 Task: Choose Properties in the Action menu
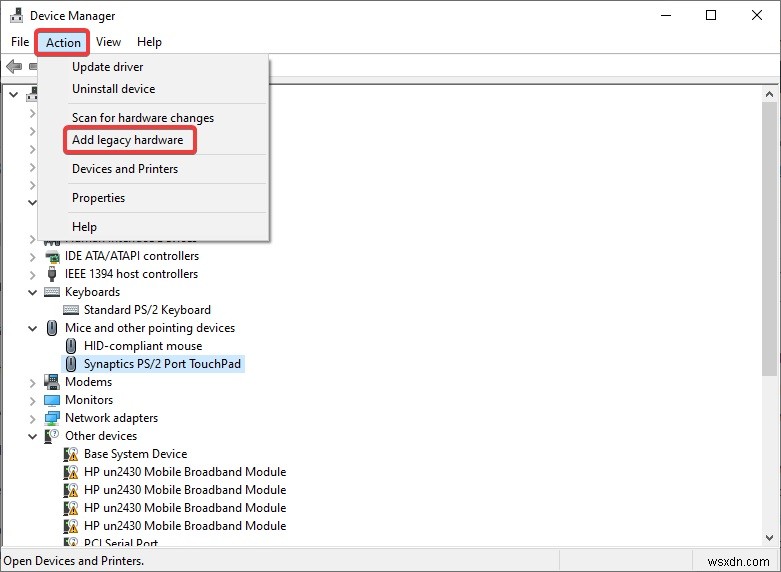pyautogui.click(x=153, y=198)
